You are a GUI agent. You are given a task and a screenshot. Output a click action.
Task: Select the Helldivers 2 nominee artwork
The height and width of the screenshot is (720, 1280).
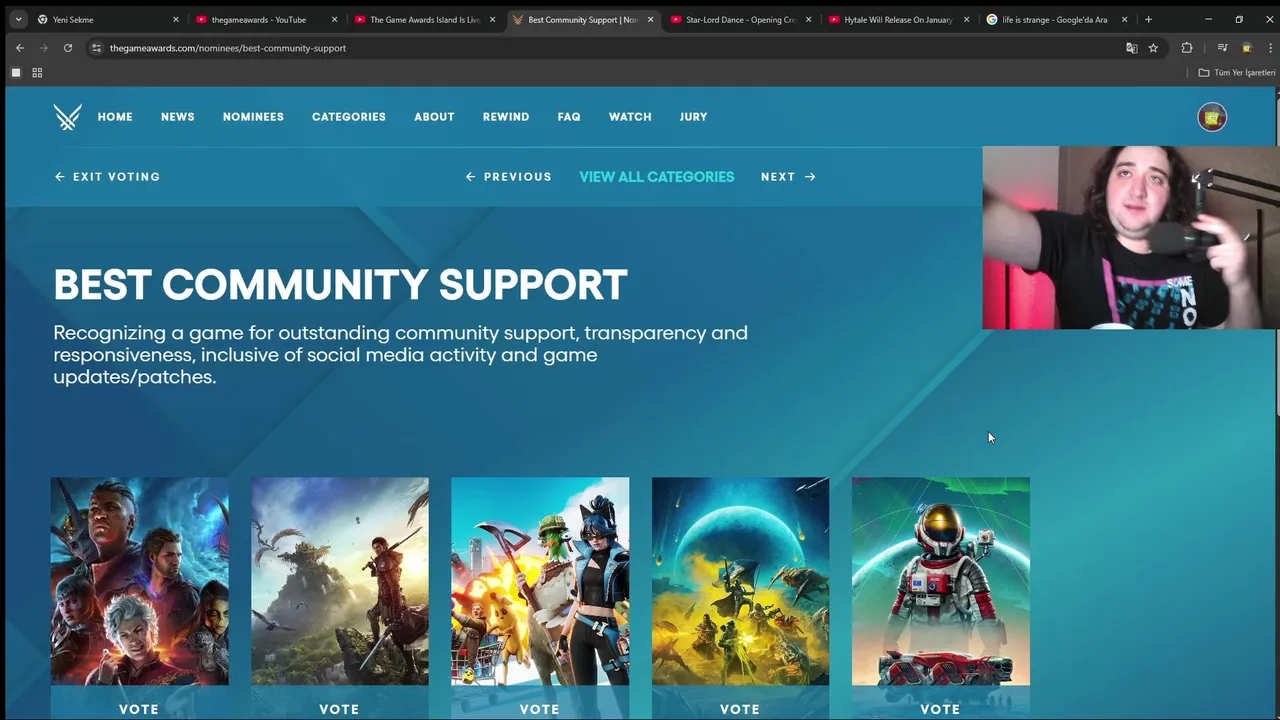coord(740,581)
